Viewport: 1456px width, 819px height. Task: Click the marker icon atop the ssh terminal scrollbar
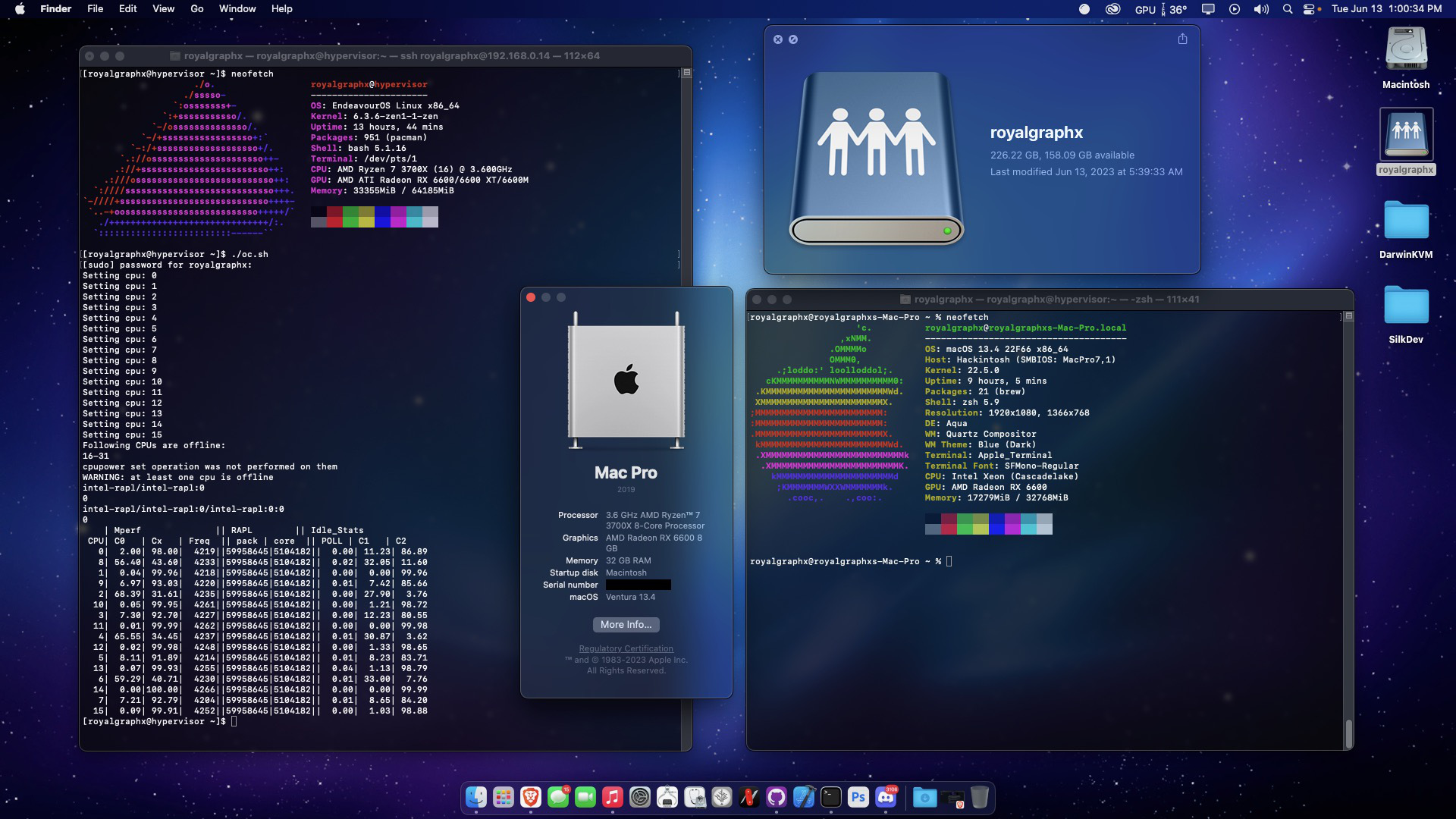point(686,73)
